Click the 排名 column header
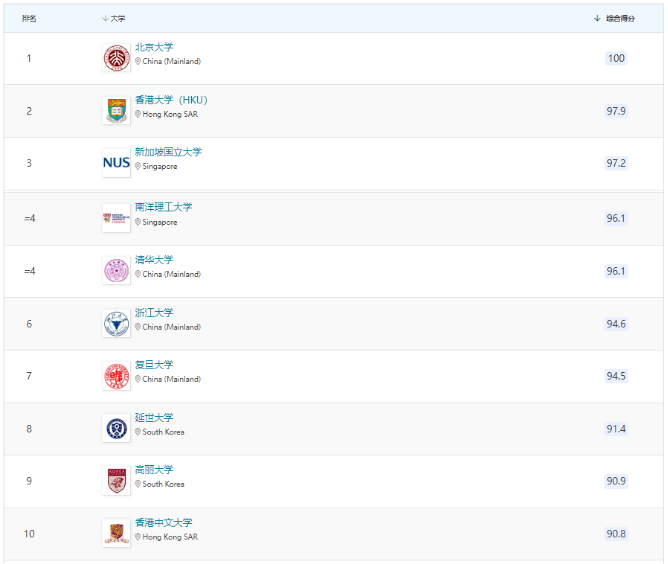The height and width of the screenshot is (564, 668). pos(29,18)
